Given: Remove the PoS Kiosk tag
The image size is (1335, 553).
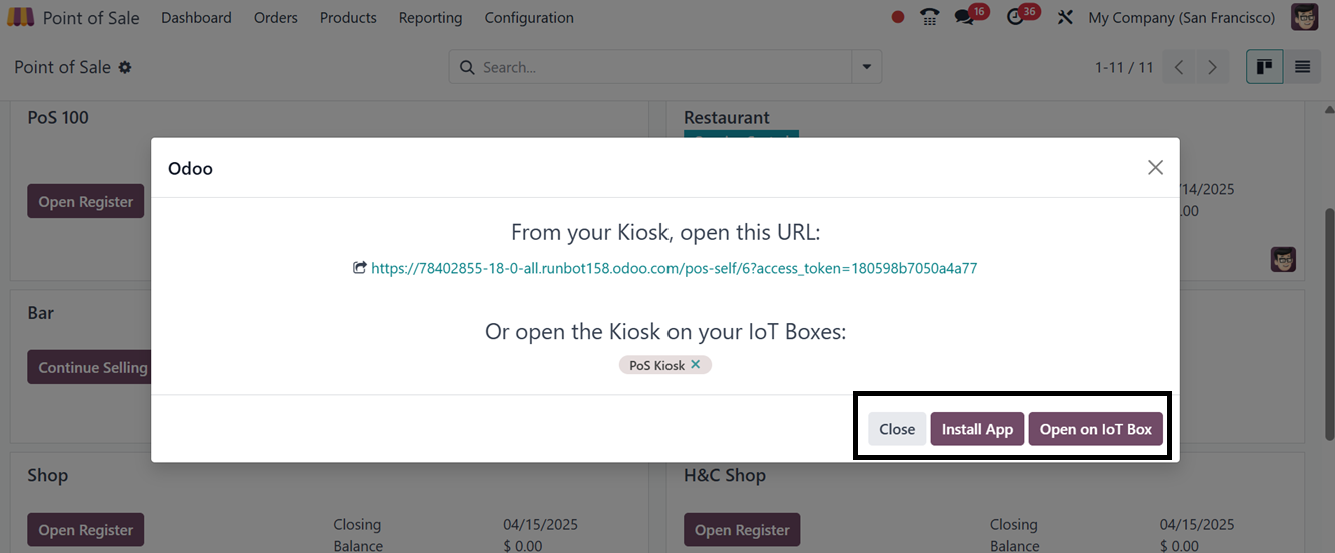Looking at the screenshot, I should click(x=696, y=364).
